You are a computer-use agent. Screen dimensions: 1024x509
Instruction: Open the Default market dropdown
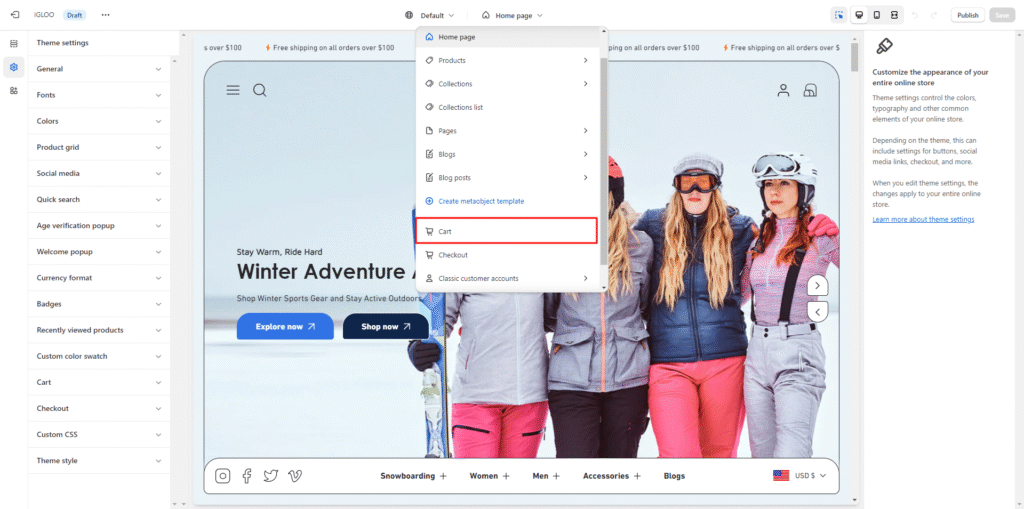coord(431,15)
